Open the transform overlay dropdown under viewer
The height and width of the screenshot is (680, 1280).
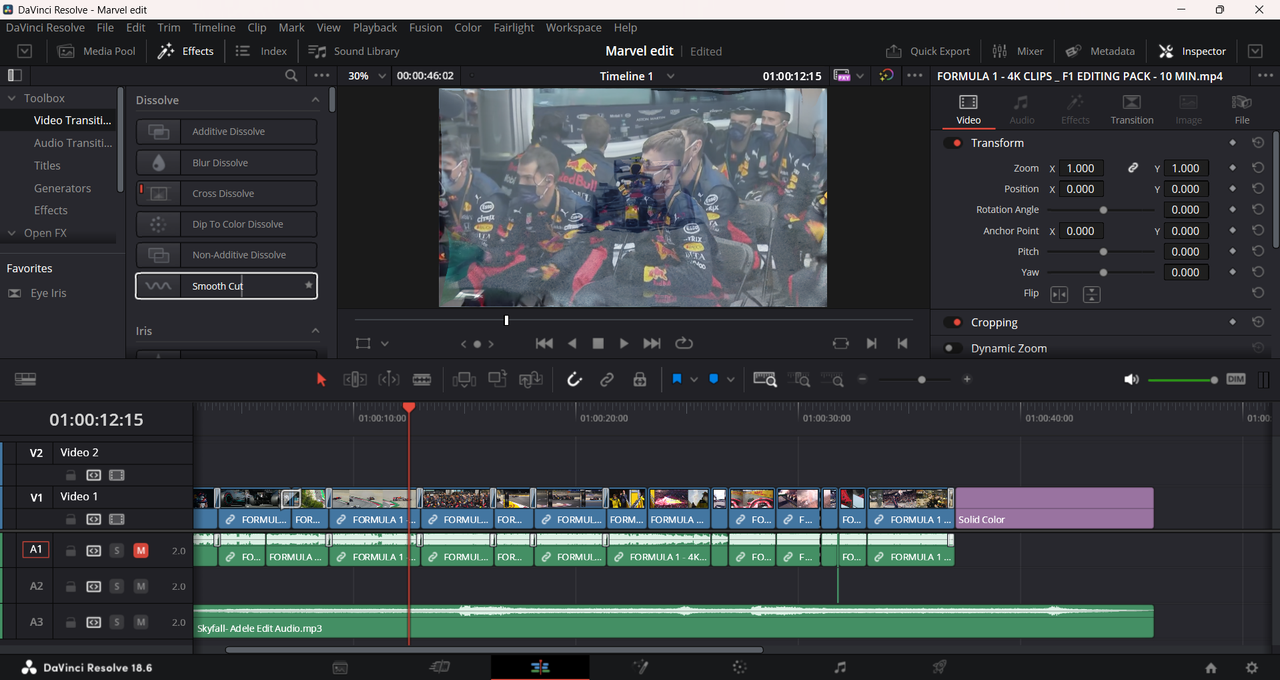point(385,343)
